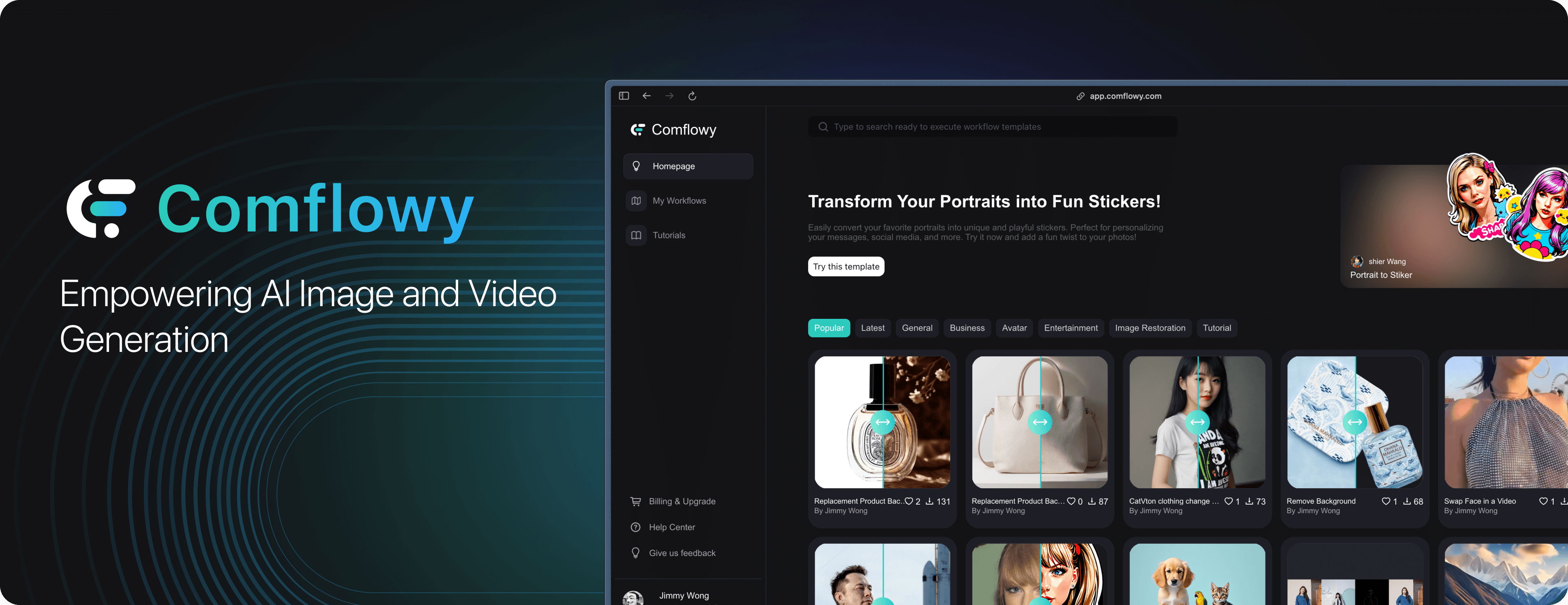This screenshot has width=1568, height=605.
Task: Open Billing & Upgrade cart icon
Action: 635,502
